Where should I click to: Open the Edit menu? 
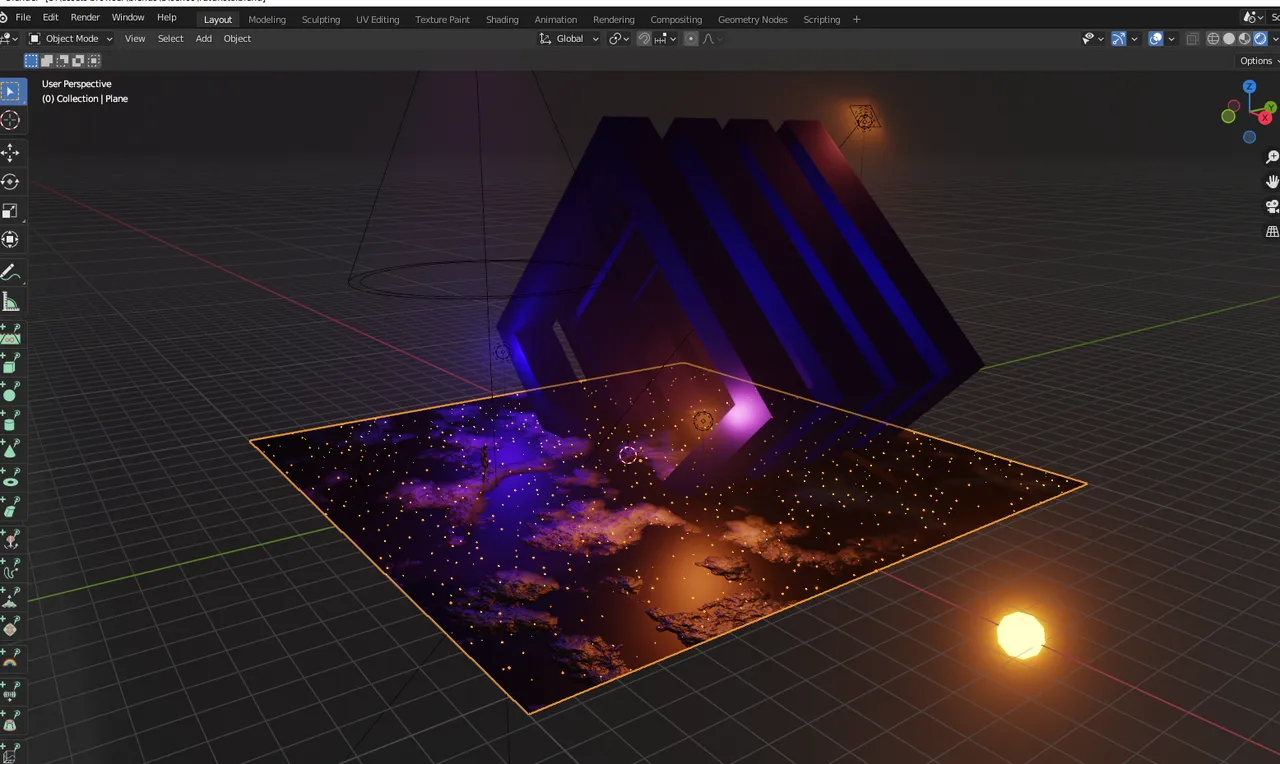50,18
